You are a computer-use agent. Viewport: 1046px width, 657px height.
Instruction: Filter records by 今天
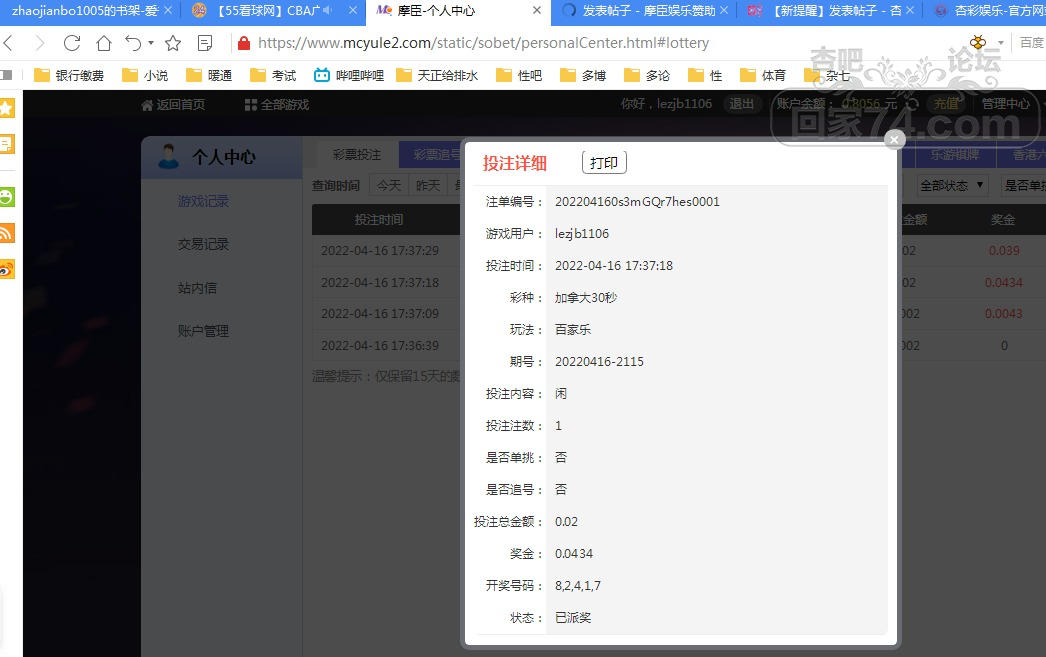pos(389,185)
